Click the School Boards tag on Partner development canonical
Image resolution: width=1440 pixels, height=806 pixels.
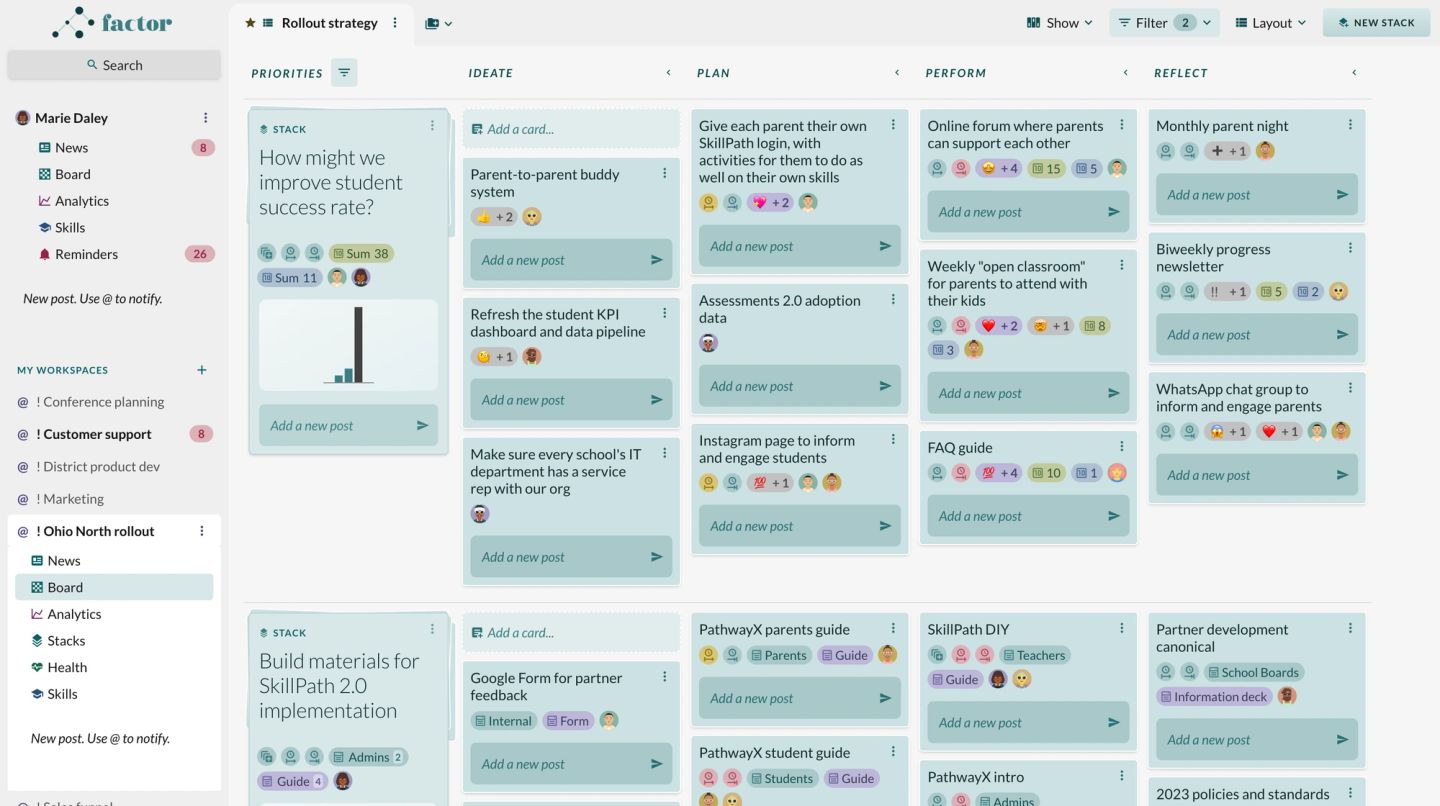tap(1255, 673)
